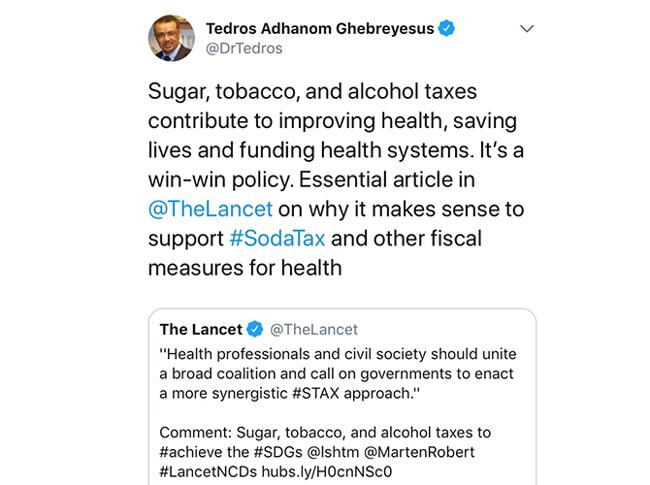Click The Lancet's verified badge icon
Image resolution: width=650 pixels, height=485 pixels.
(x=255, y=329)
